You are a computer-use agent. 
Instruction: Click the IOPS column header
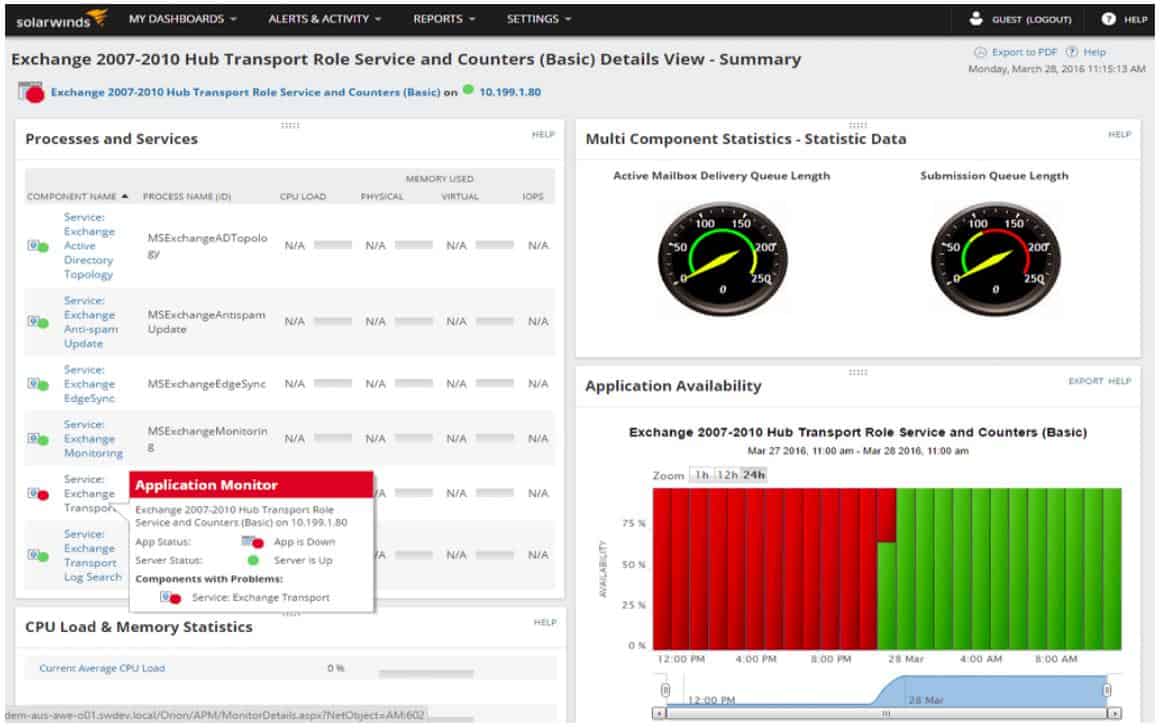pyautogui.click(x=533, y=197)
